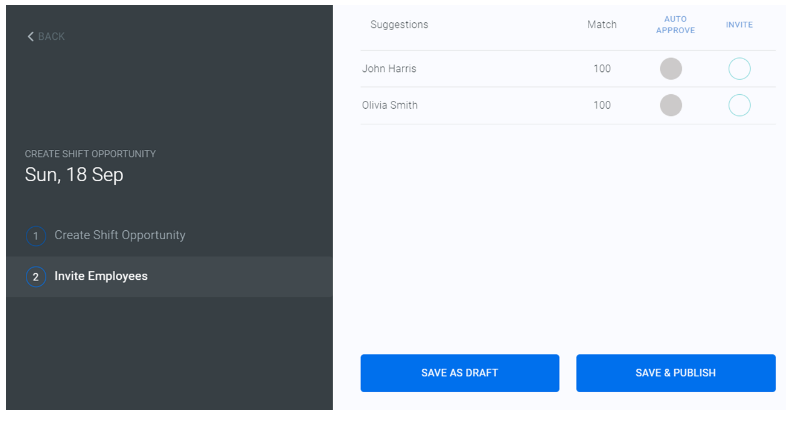Screen dimensions: 792x421
Task: Toggle auto approve for John Harris
Action: (x=671, y=69)
